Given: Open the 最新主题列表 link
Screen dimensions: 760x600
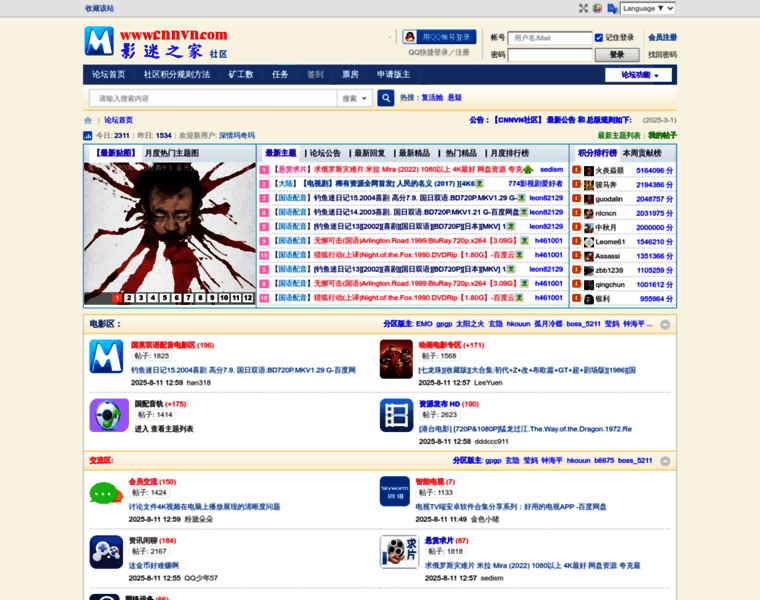Looking at the screenshot, I should [x=618, y=136].
